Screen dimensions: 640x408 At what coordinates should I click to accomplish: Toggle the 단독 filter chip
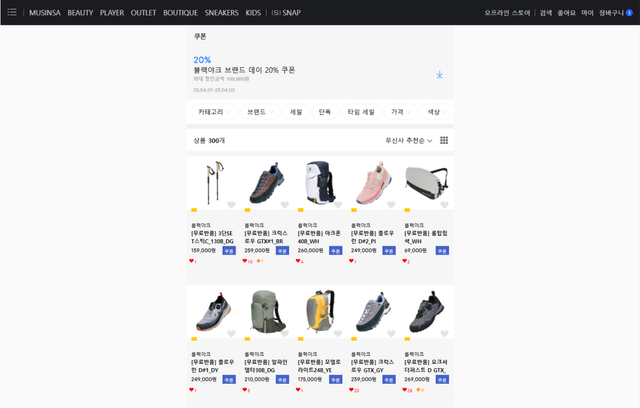pyautogui.click(x=324, y=112)
